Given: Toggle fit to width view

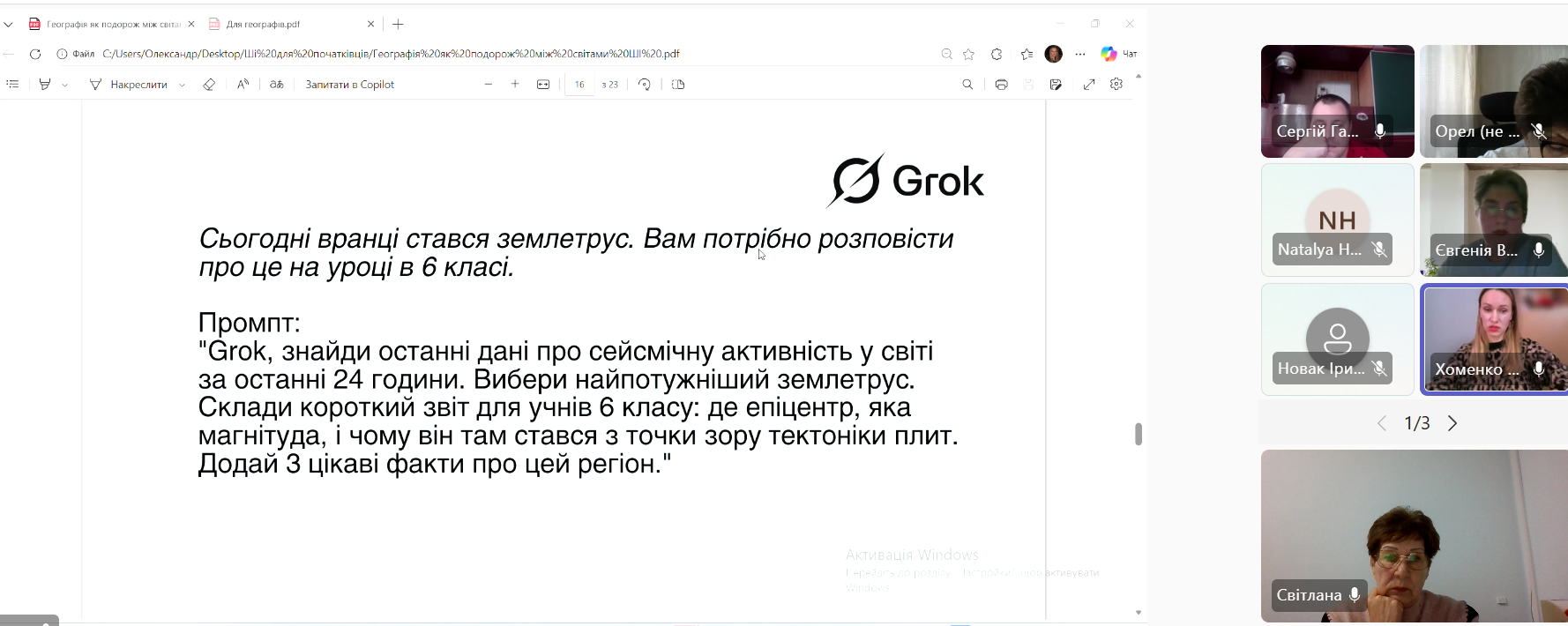Looking at the screenshot, I should 543,85.
